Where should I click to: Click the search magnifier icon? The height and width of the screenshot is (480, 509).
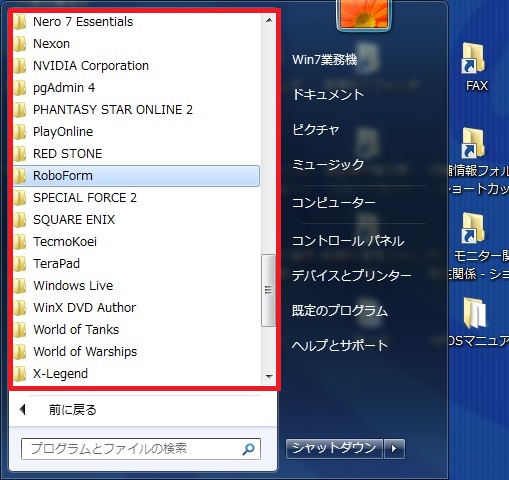[248, 449]
